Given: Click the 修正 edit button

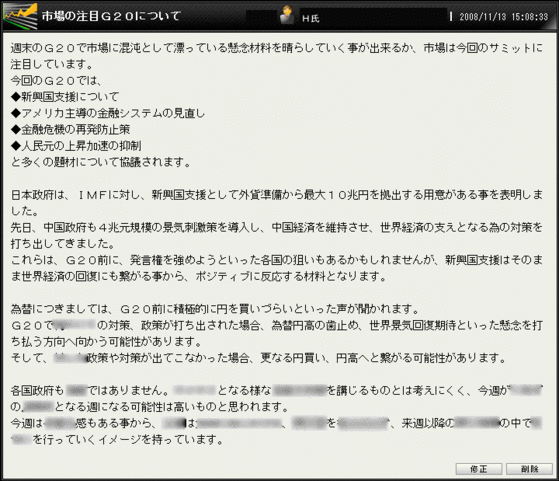Looking at the screenshot, I should pos(479,469).
